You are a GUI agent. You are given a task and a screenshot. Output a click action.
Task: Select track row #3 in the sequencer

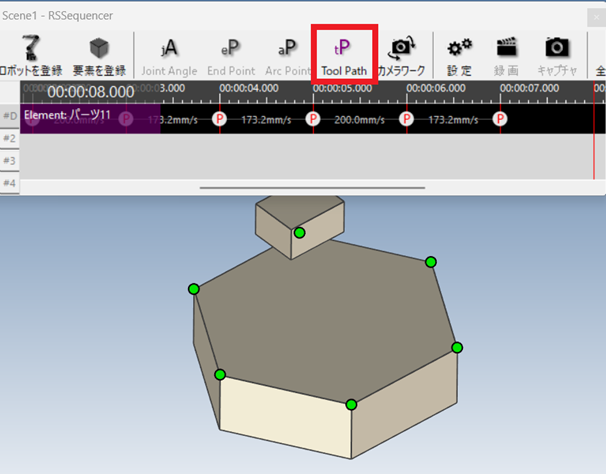point(300,161)
